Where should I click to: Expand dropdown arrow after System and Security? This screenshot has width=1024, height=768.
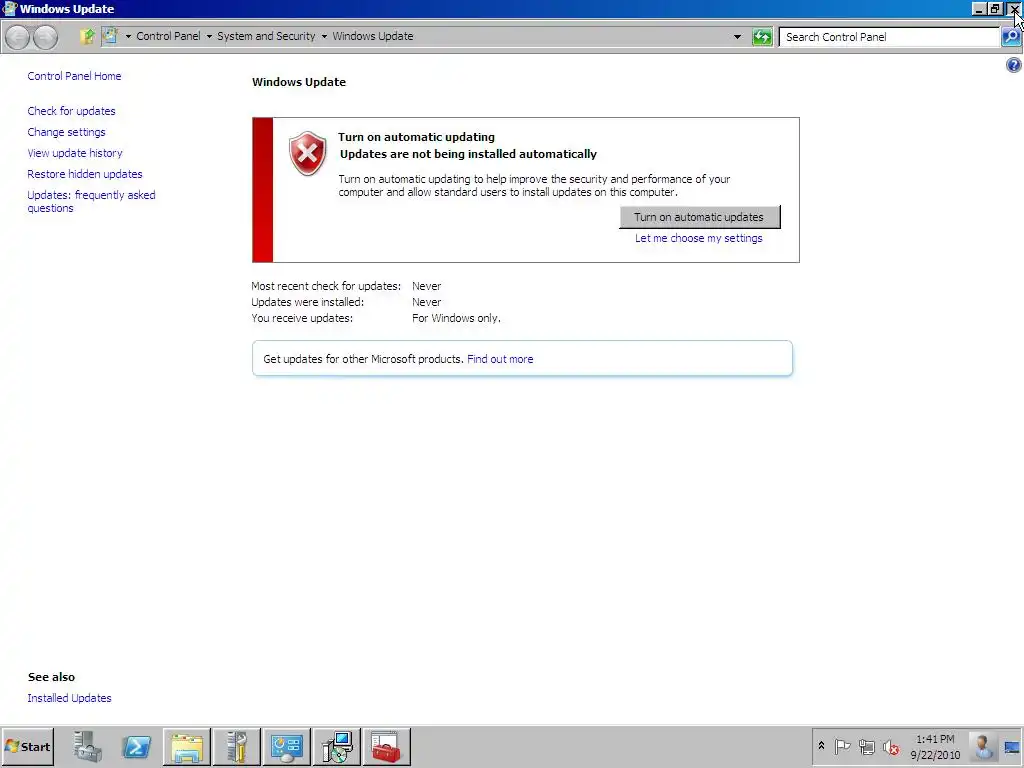click(x=324, y=37)
